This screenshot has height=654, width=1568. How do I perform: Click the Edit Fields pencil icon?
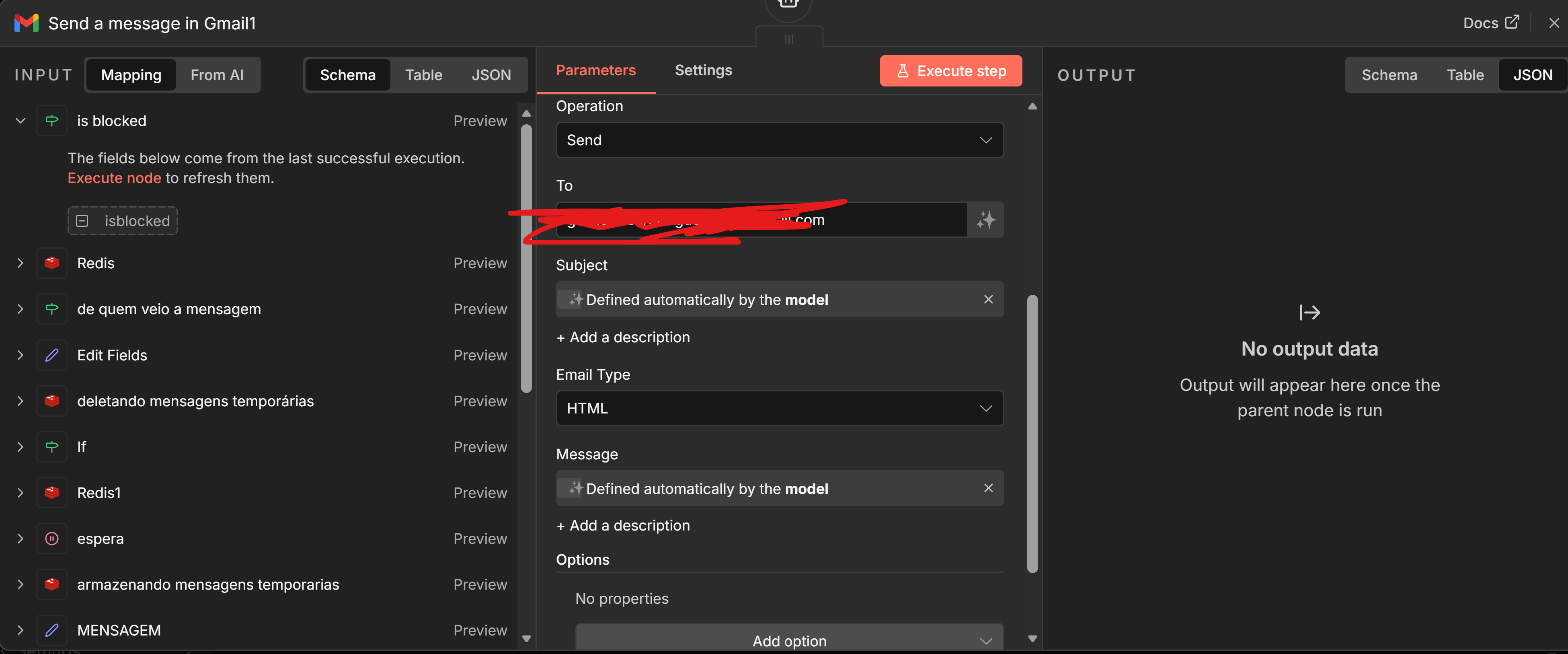point(52,355)
